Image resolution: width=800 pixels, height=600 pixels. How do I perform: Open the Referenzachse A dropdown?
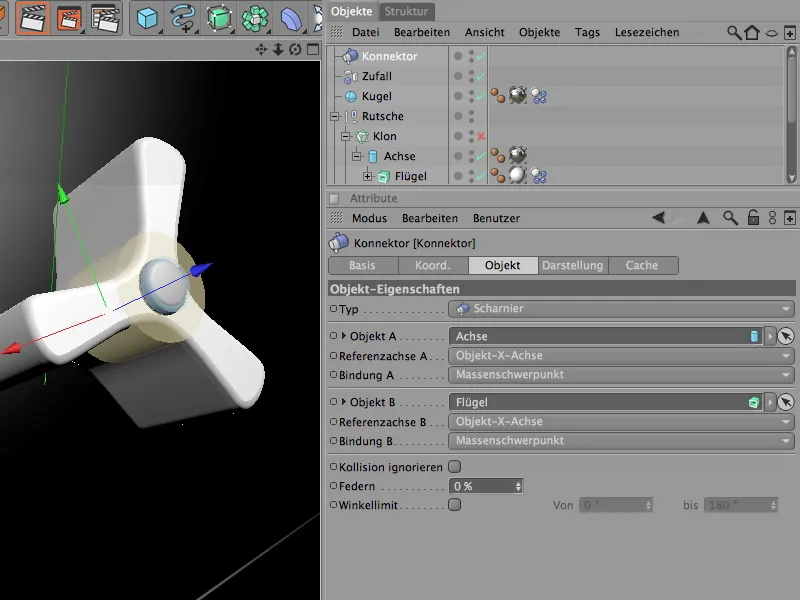pyautogui.click(x=620, y=356)
